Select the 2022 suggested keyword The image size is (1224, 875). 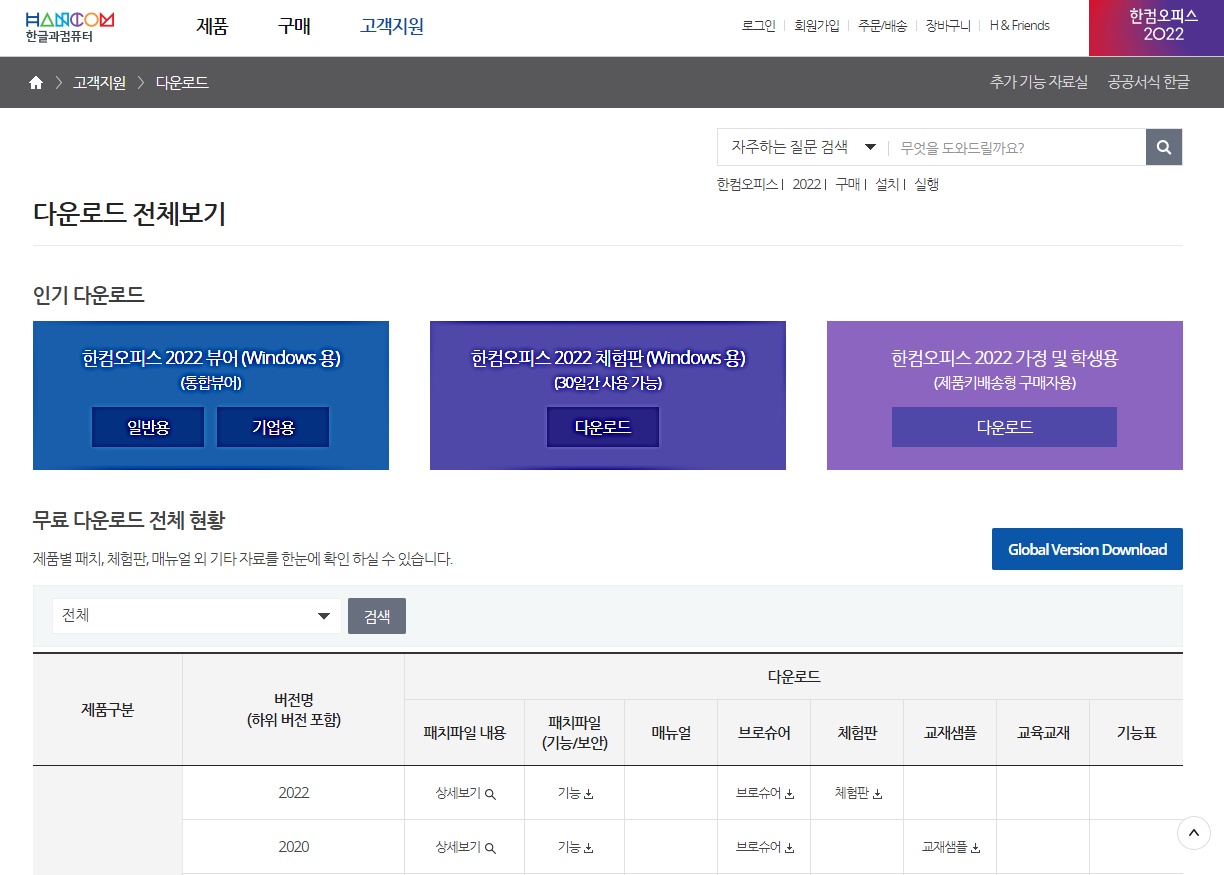pyautogui.click(x=806, y=184)
